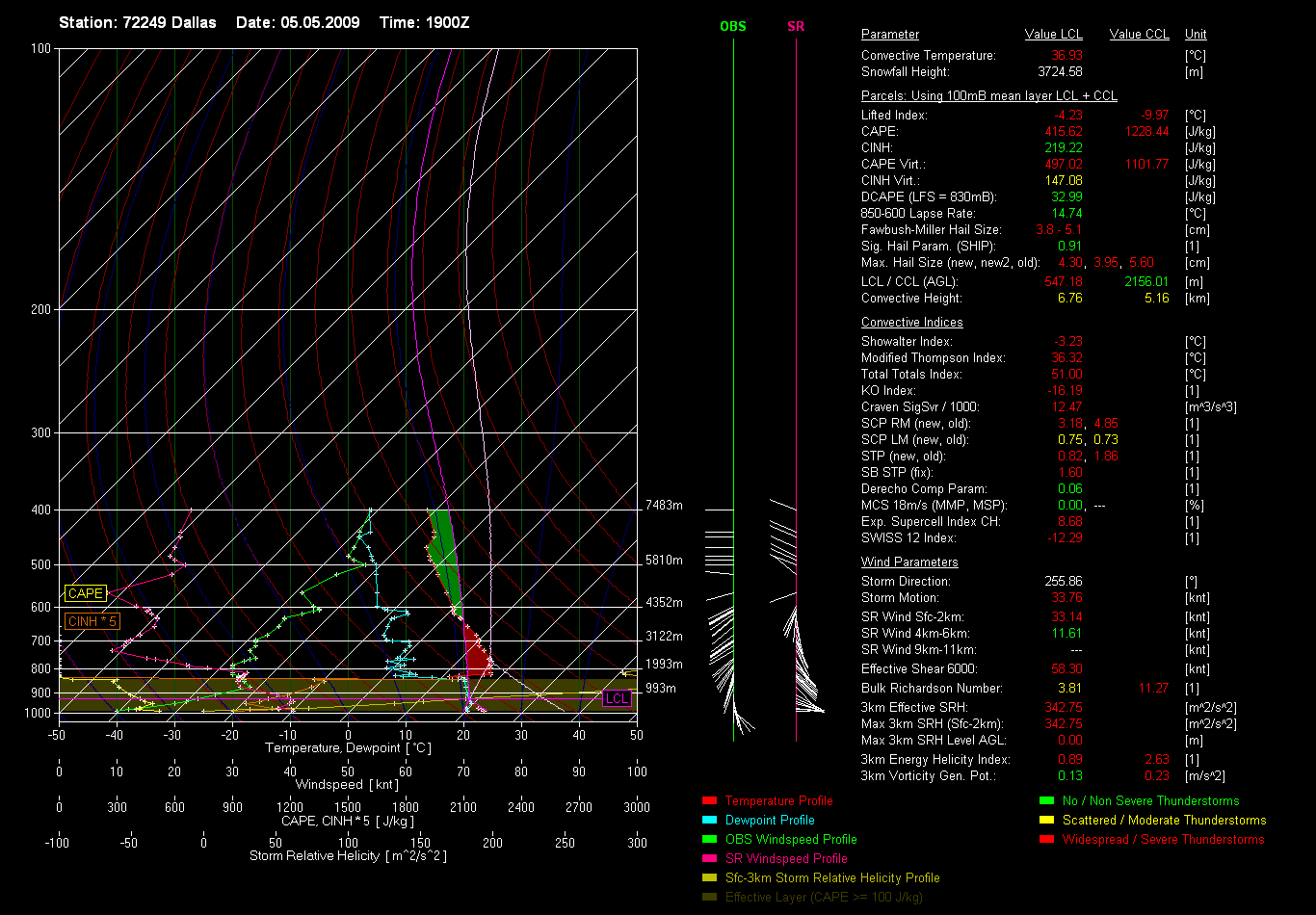
Task: Click the purple LCL marker label
Action: 617,698
